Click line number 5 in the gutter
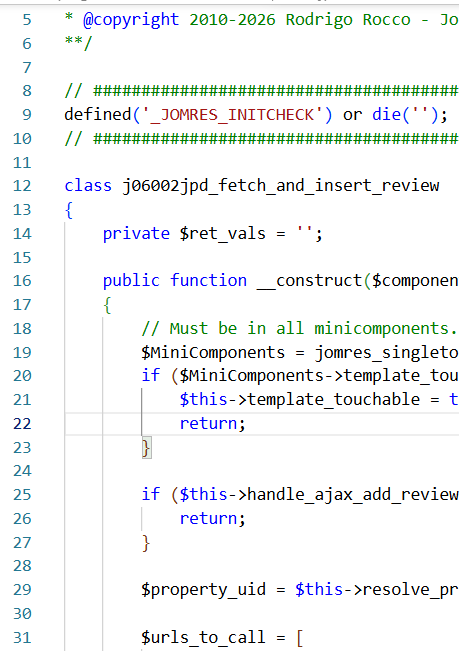 [x=27, y=20]
